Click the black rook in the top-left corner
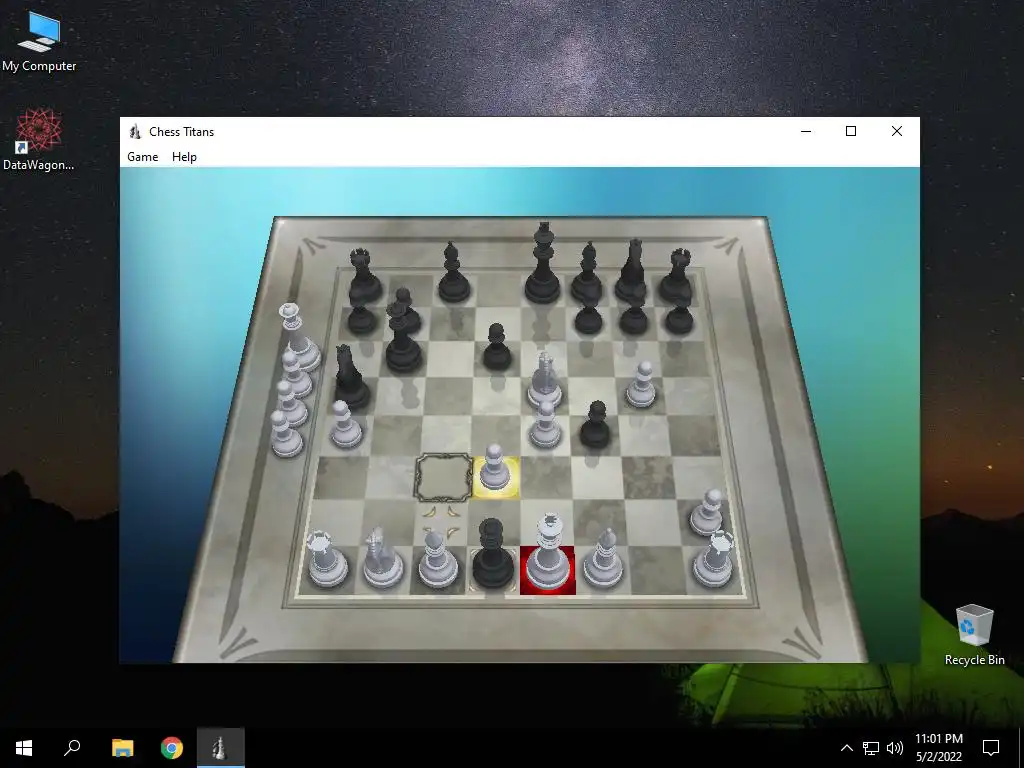This screenshot has width=1024, height=768. 363,276
